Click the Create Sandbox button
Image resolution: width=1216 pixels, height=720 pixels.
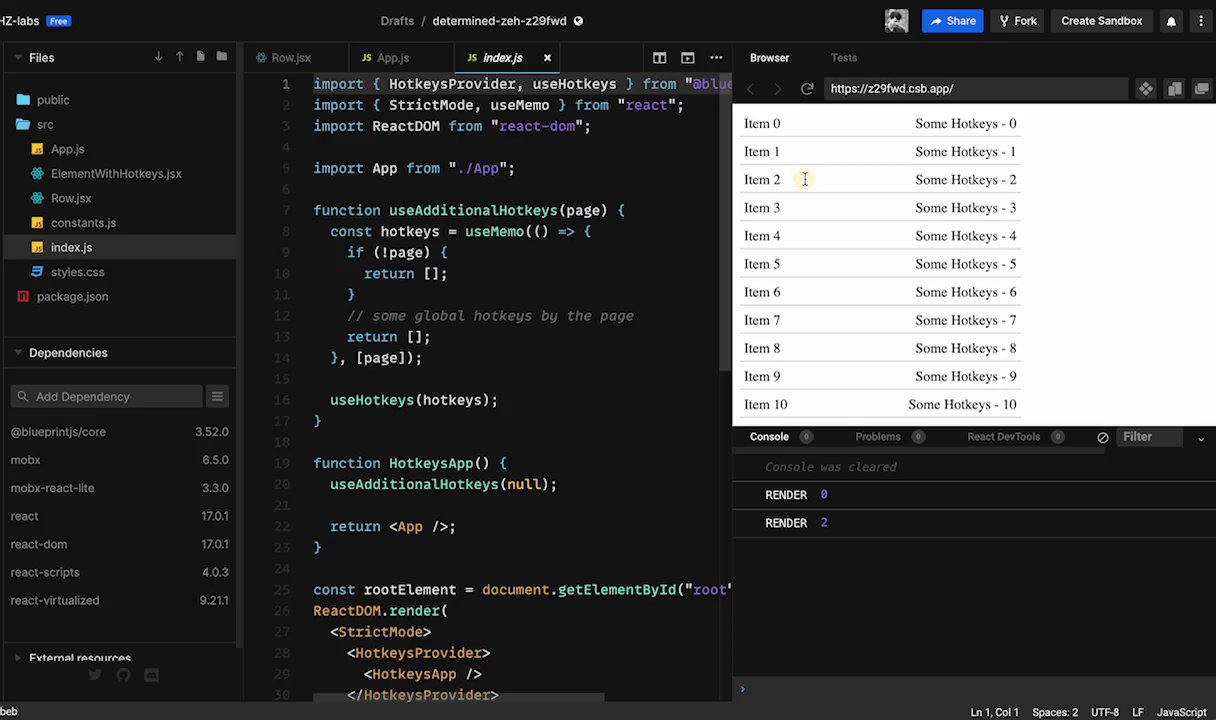(1101, 21)
